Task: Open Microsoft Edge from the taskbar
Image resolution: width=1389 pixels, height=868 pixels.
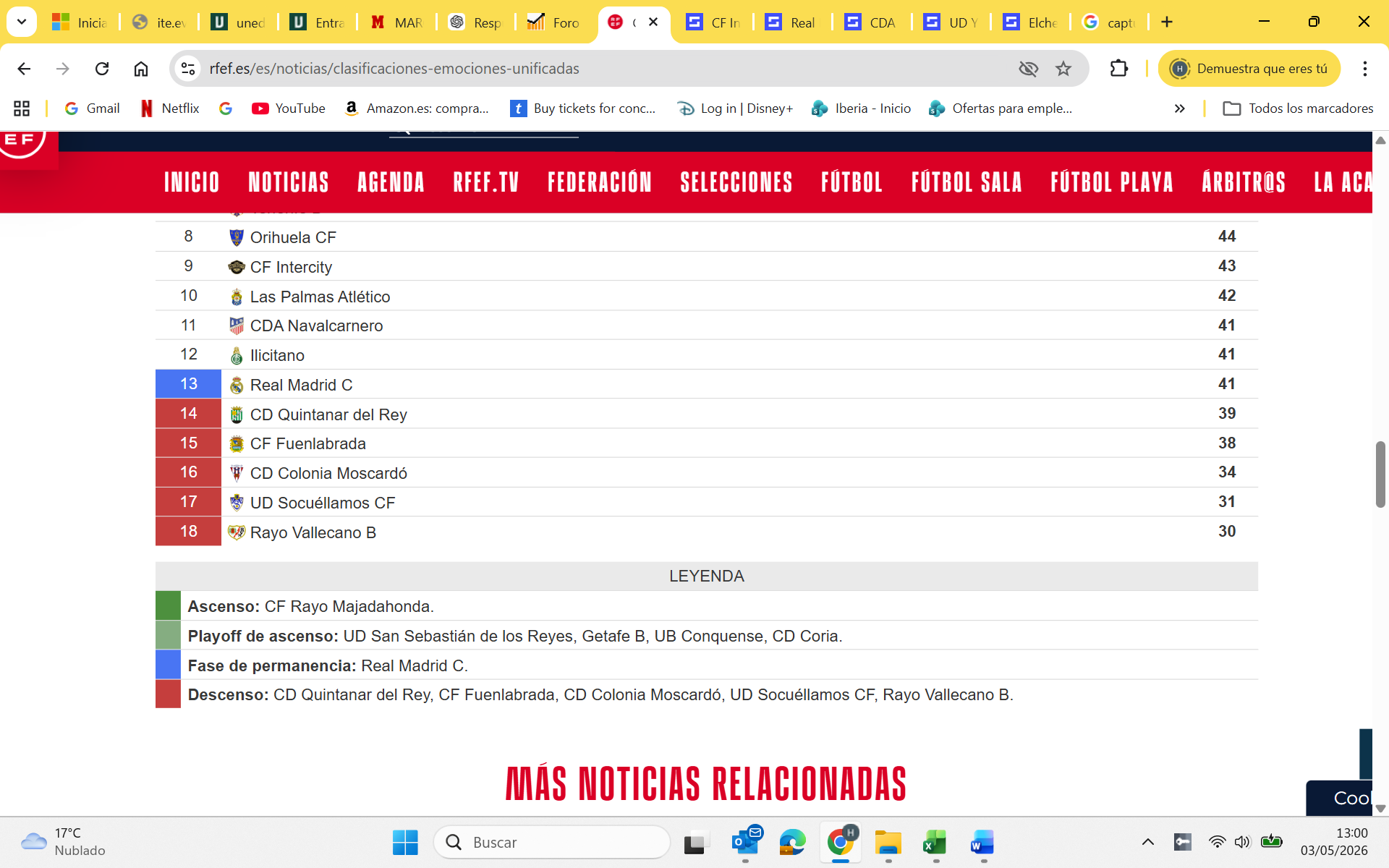Action: (x=793, y=843)
